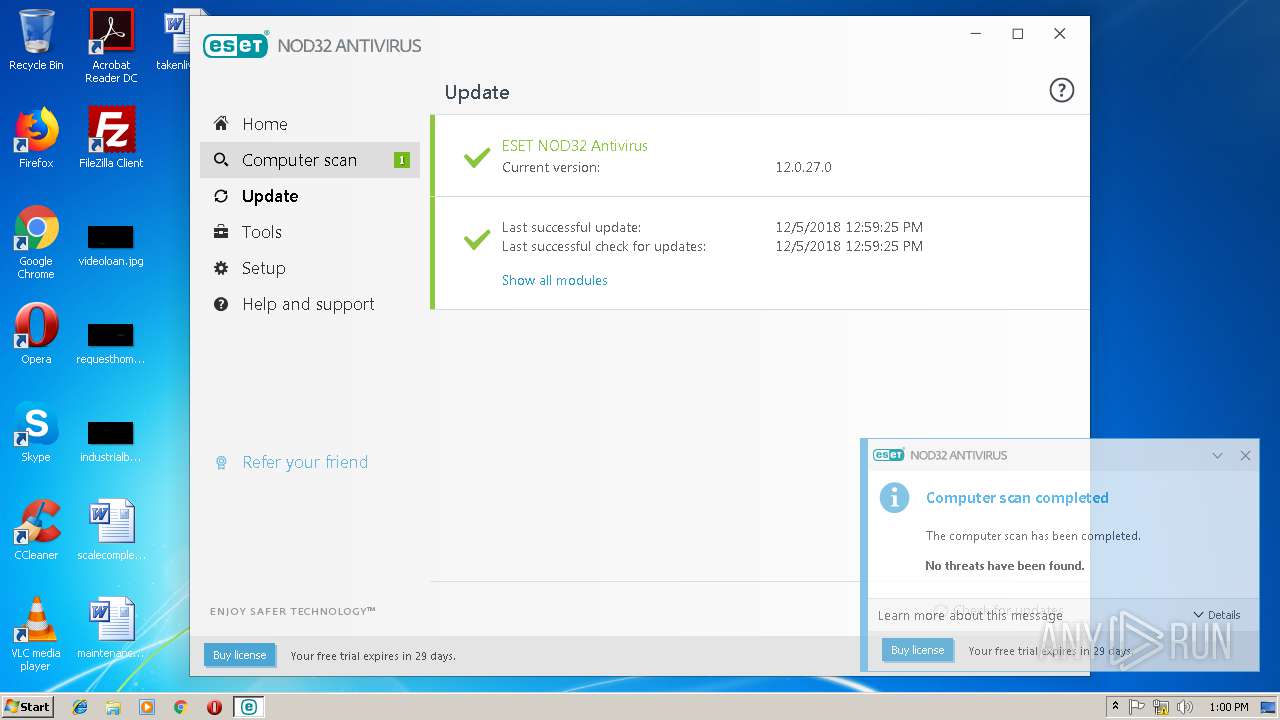
Task: Minimize the ESET window
Action: [976, 34]
